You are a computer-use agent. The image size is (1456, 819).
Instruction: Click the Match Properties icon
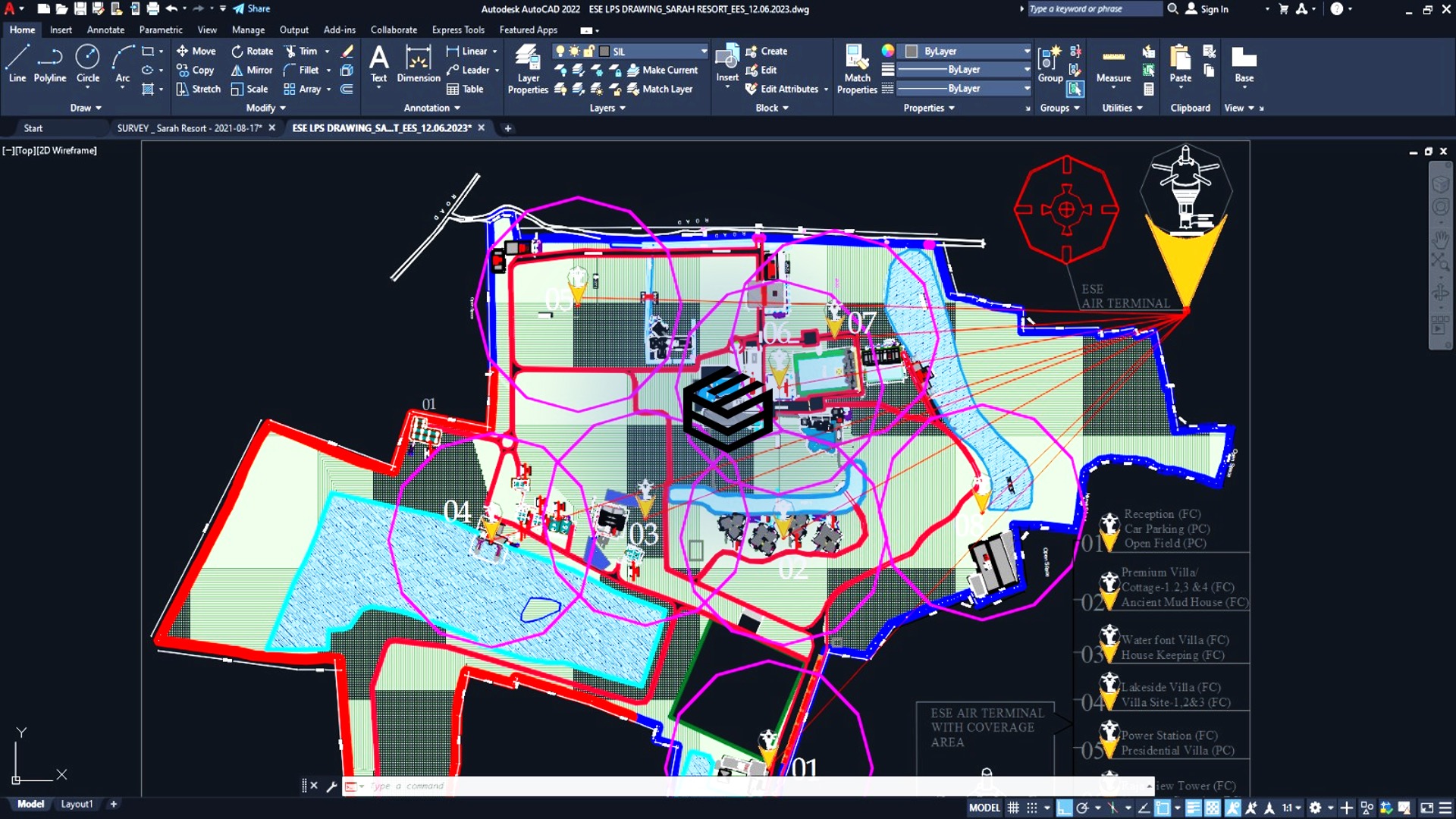[857, 69]
